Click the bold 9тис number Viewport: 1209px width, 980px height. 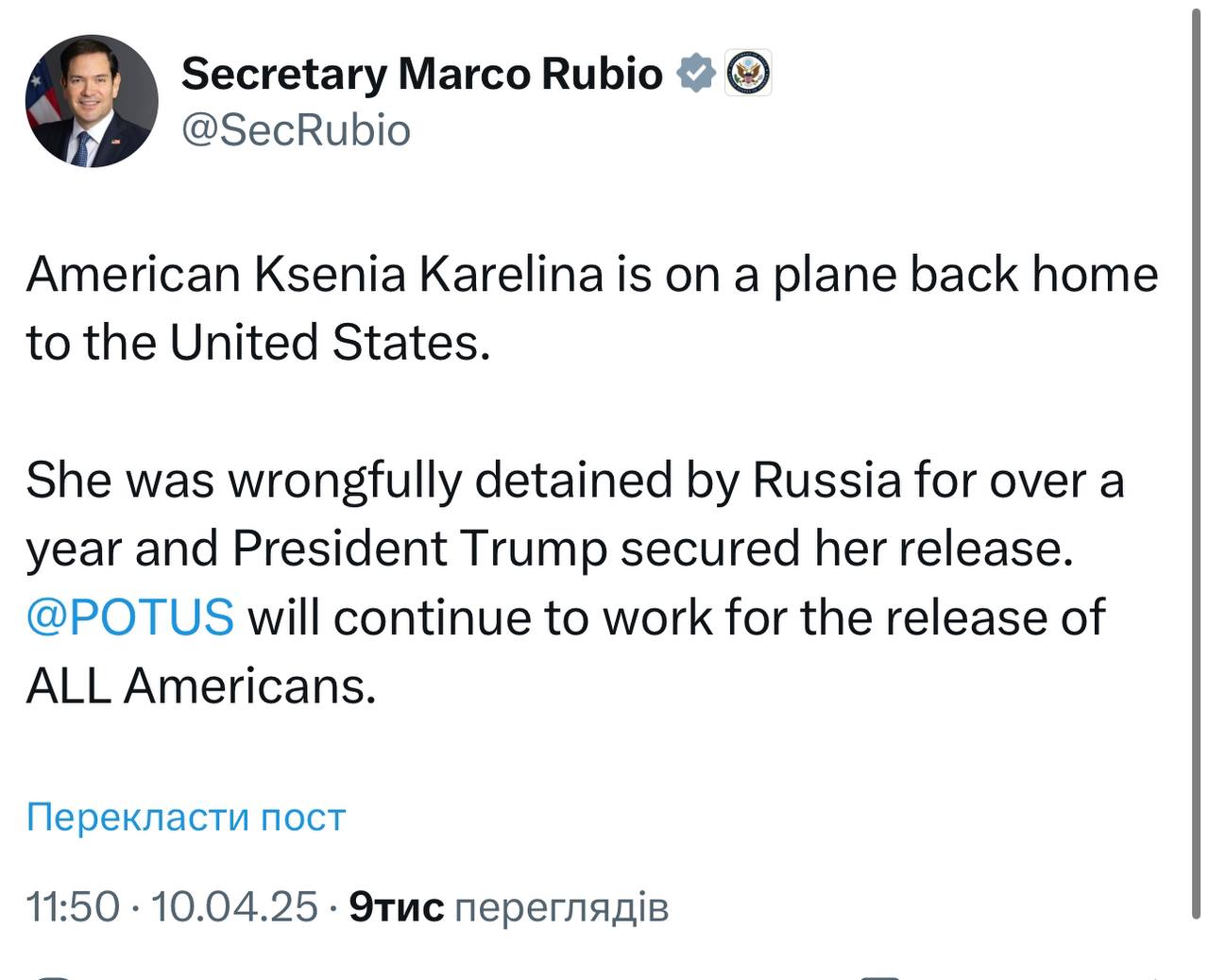(396, 907)
